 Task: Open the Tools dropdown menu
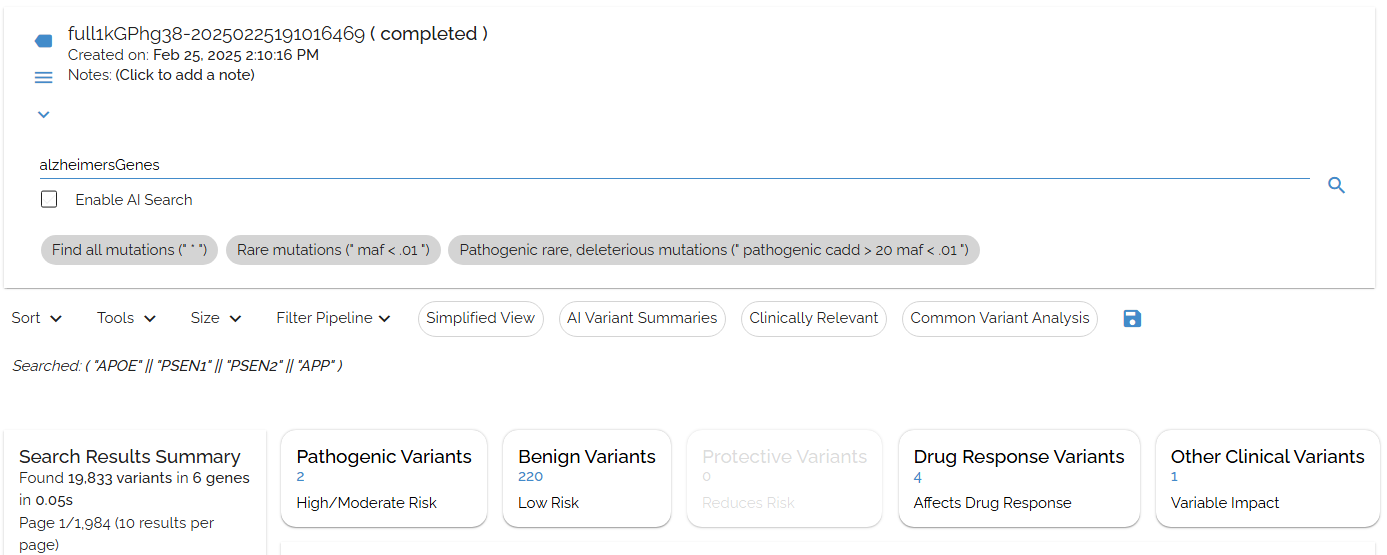[126, 318]
